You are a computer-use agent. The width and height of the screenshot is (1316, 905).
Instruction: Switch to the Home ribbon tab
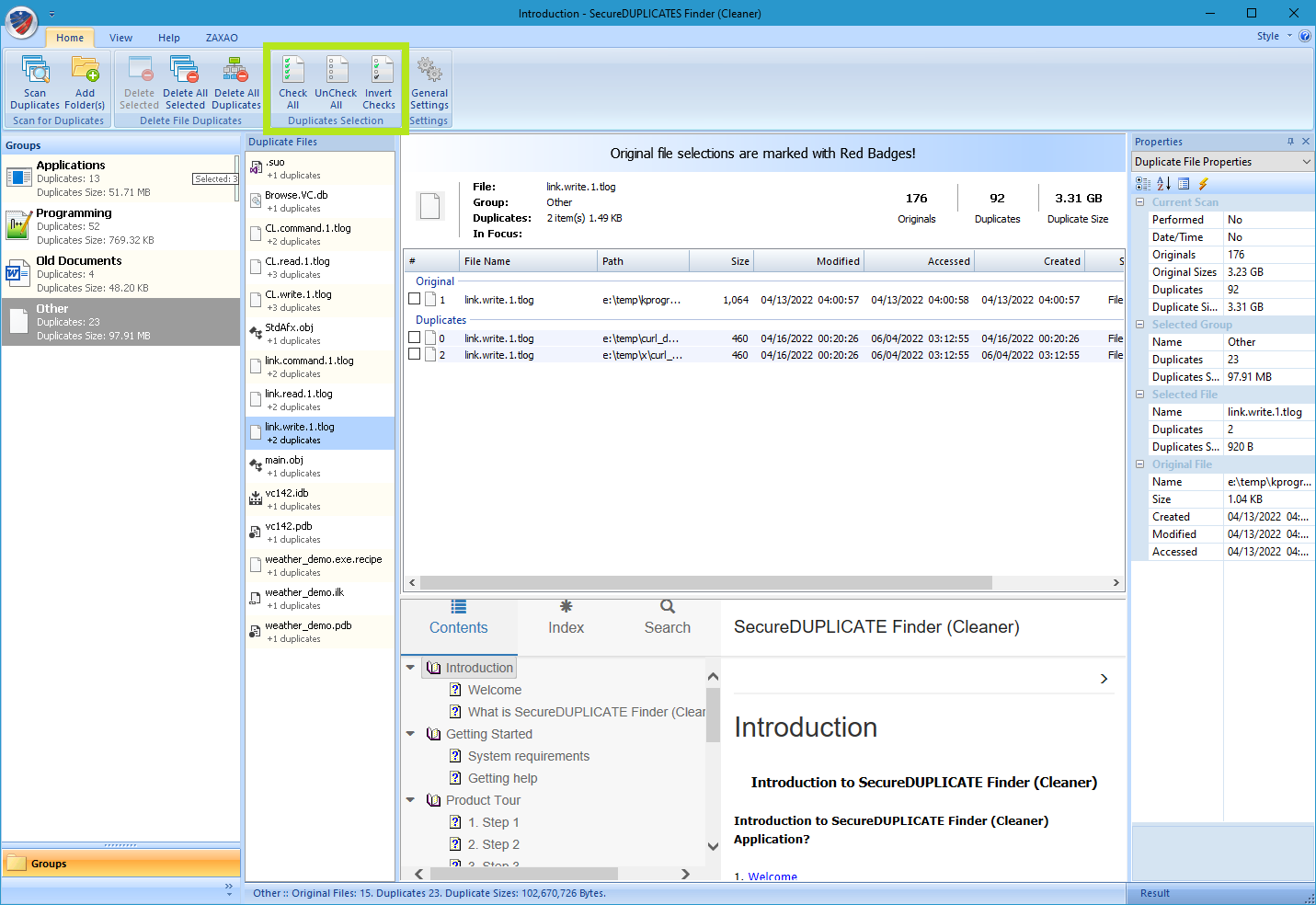tap(70, 38)
